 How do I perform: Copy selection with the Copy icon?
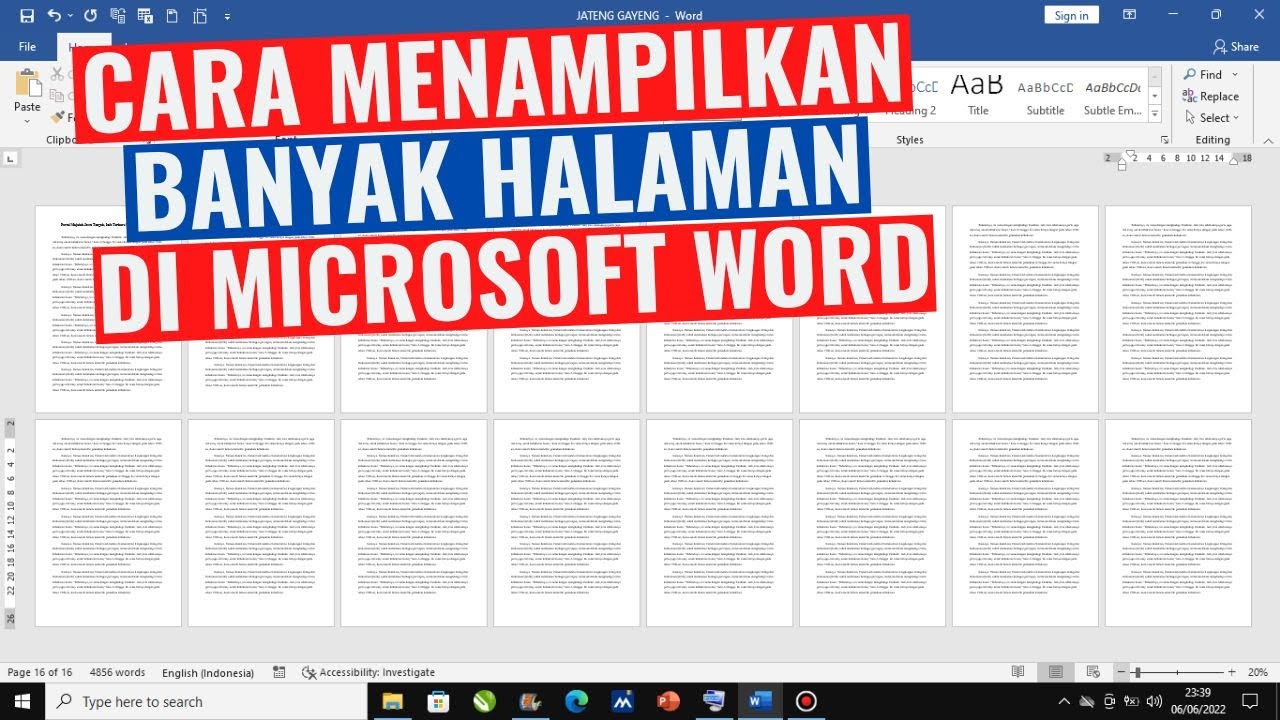pyautogui.click(x=56, y=96)
